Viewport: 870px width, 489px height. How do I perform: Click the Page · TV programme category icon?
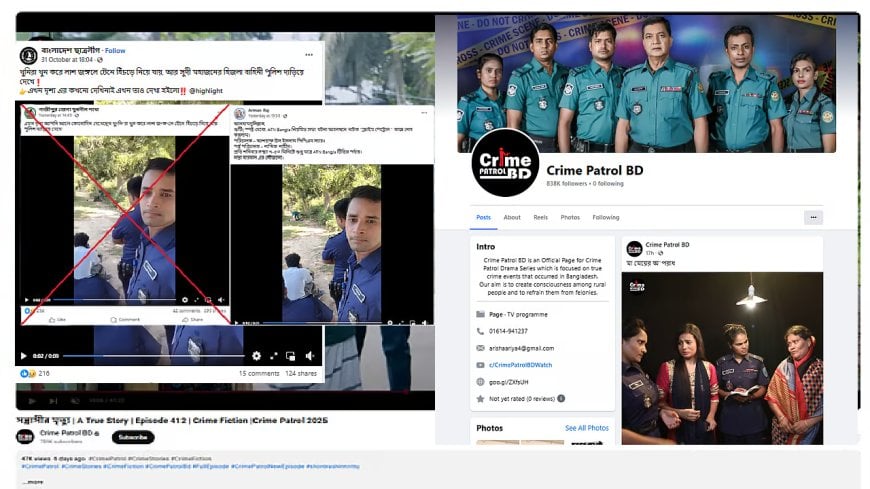(480, 314)
